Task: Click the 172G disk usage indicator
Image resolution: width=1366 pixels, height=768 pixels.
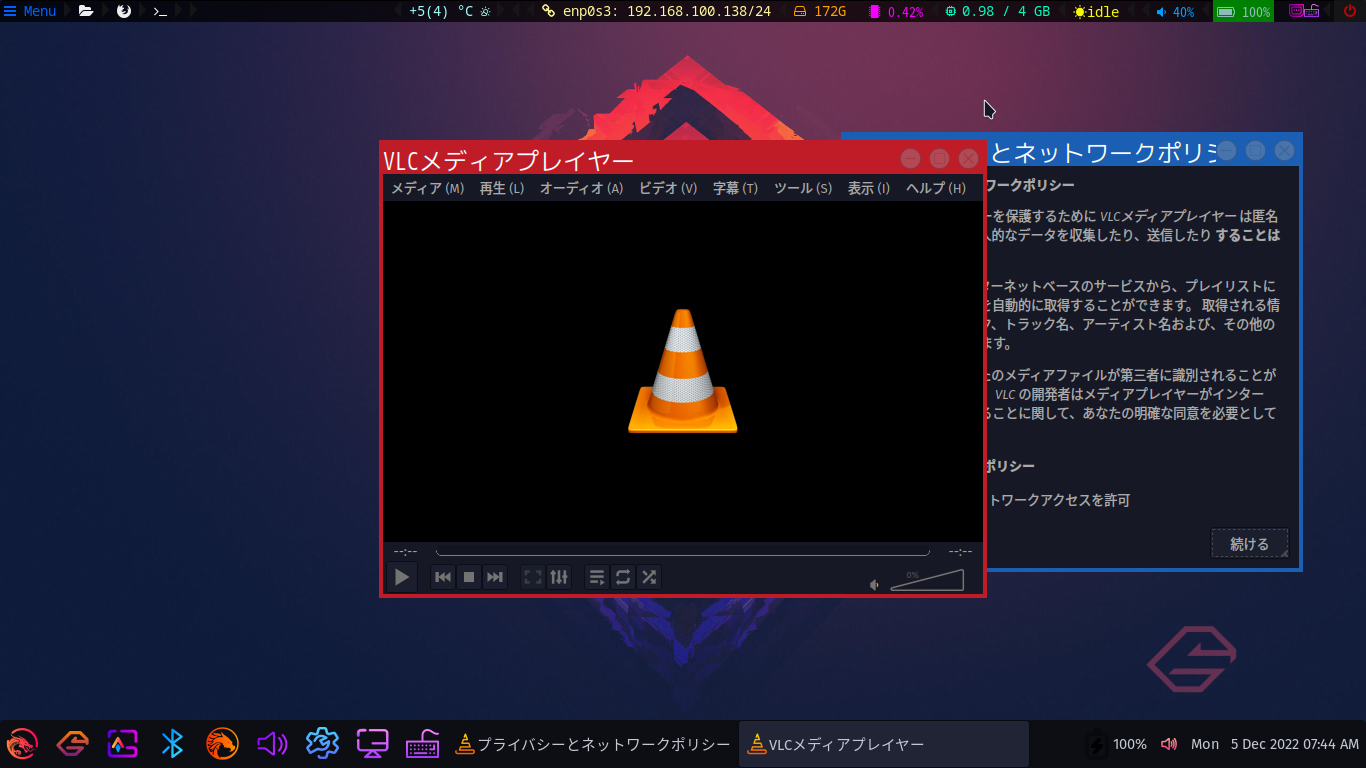Action: point(820,11)
